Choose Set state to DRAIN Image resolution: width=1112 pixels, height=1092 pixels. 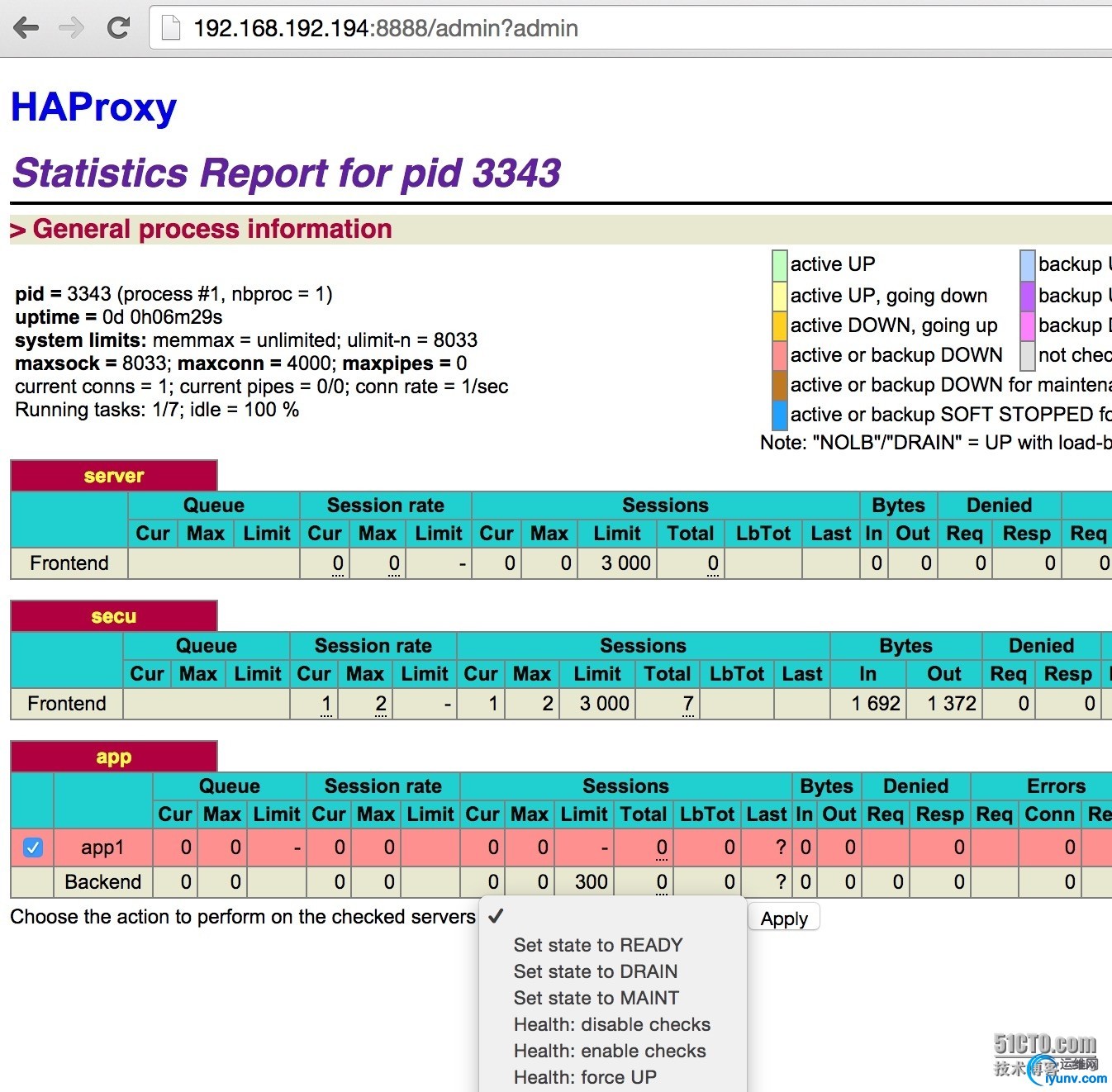coord(595,971)
